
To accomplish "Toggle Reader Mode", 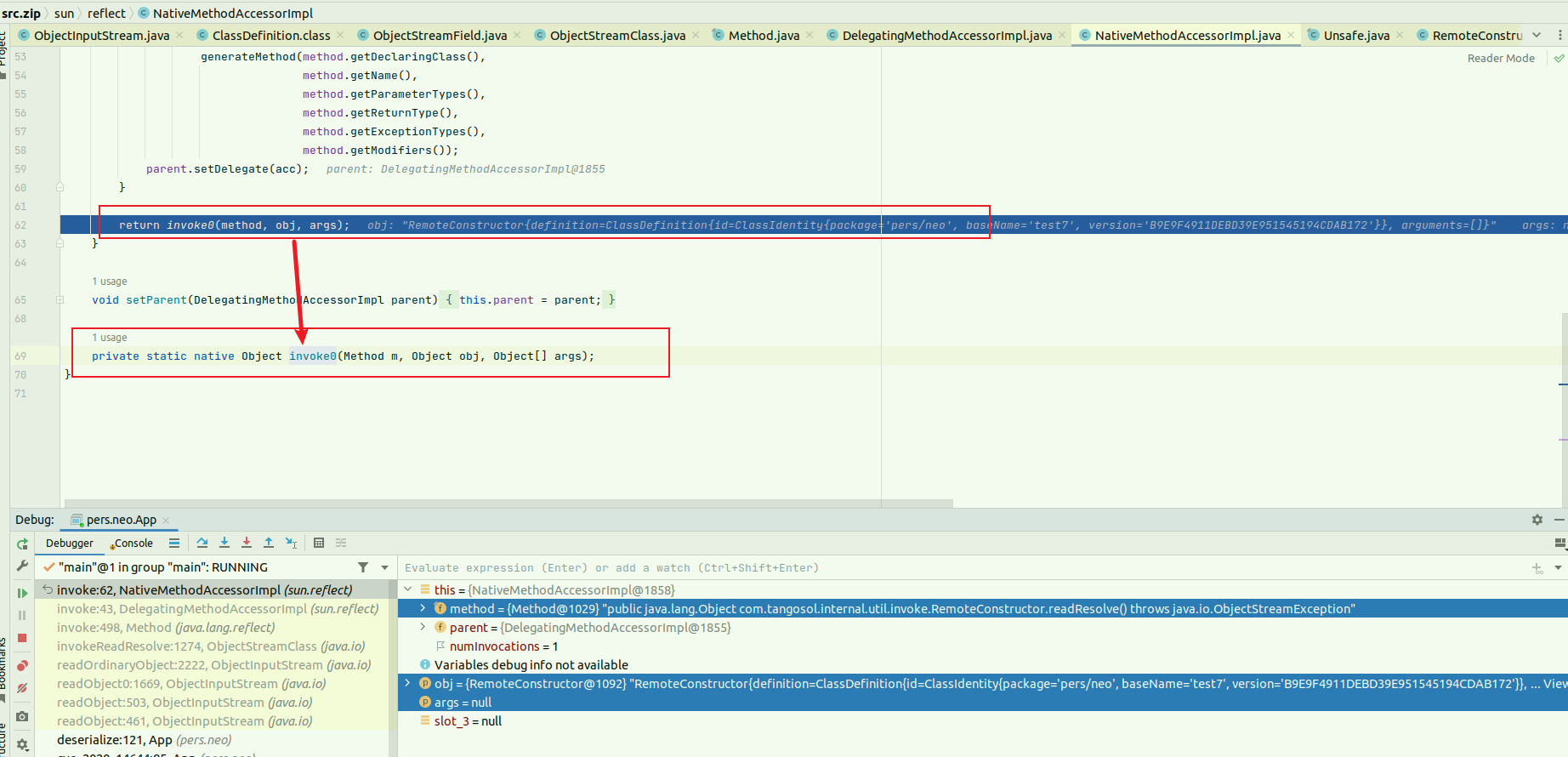I will [1501, 59].
